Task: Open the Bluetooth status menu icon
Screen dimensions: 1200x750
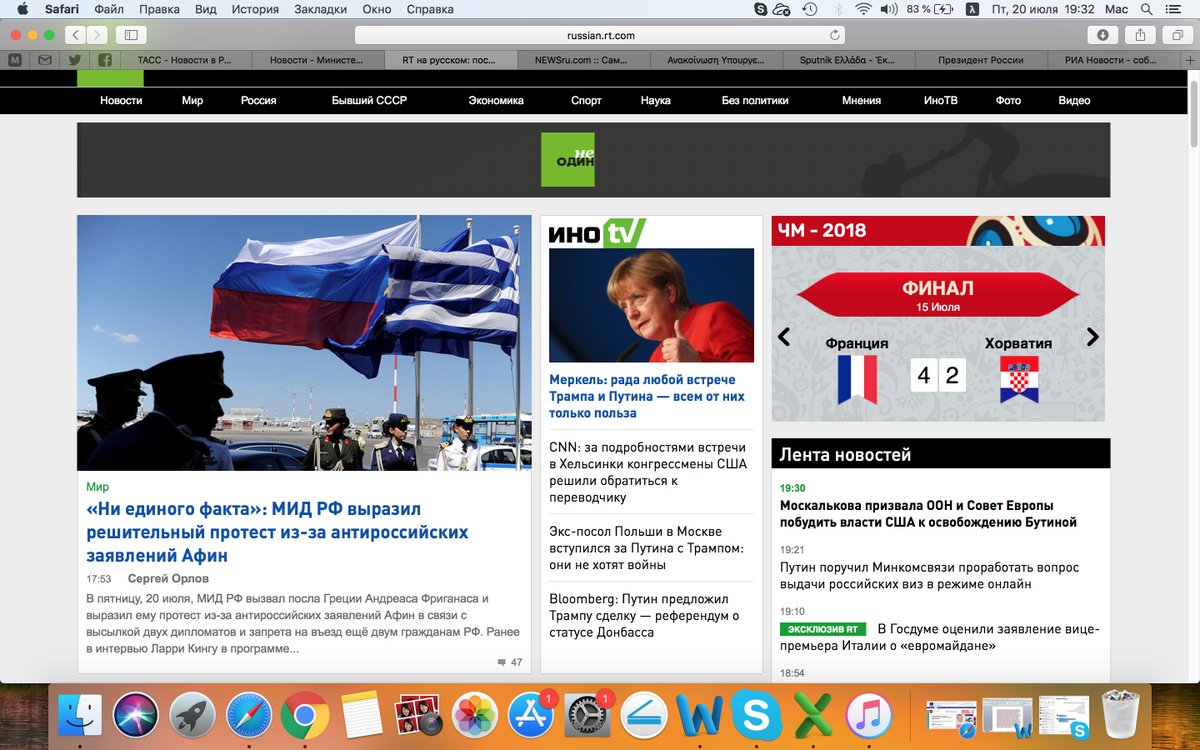Action: 836,9
